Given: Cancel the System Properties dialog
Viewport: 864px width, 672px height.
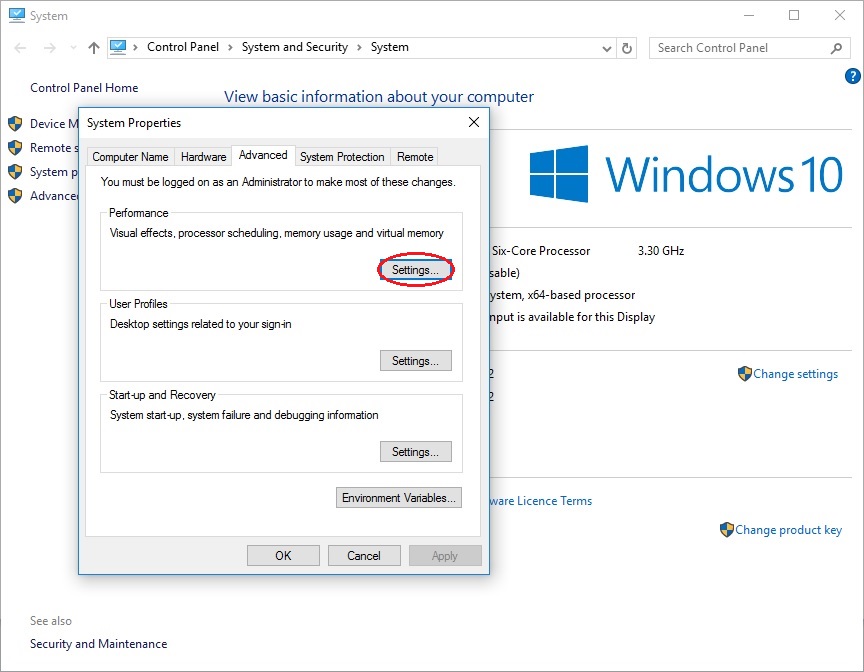Looking at the screenshot, I should pos(364,556).
